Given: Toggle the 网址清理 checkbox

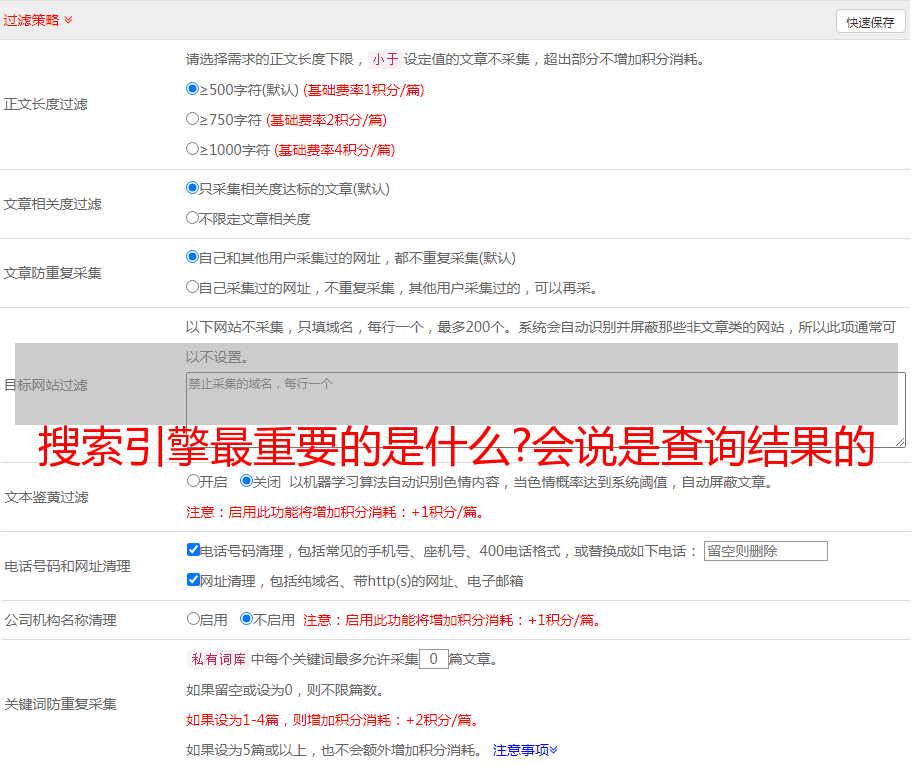Looking at the screenshot, I should pos(194,579).
